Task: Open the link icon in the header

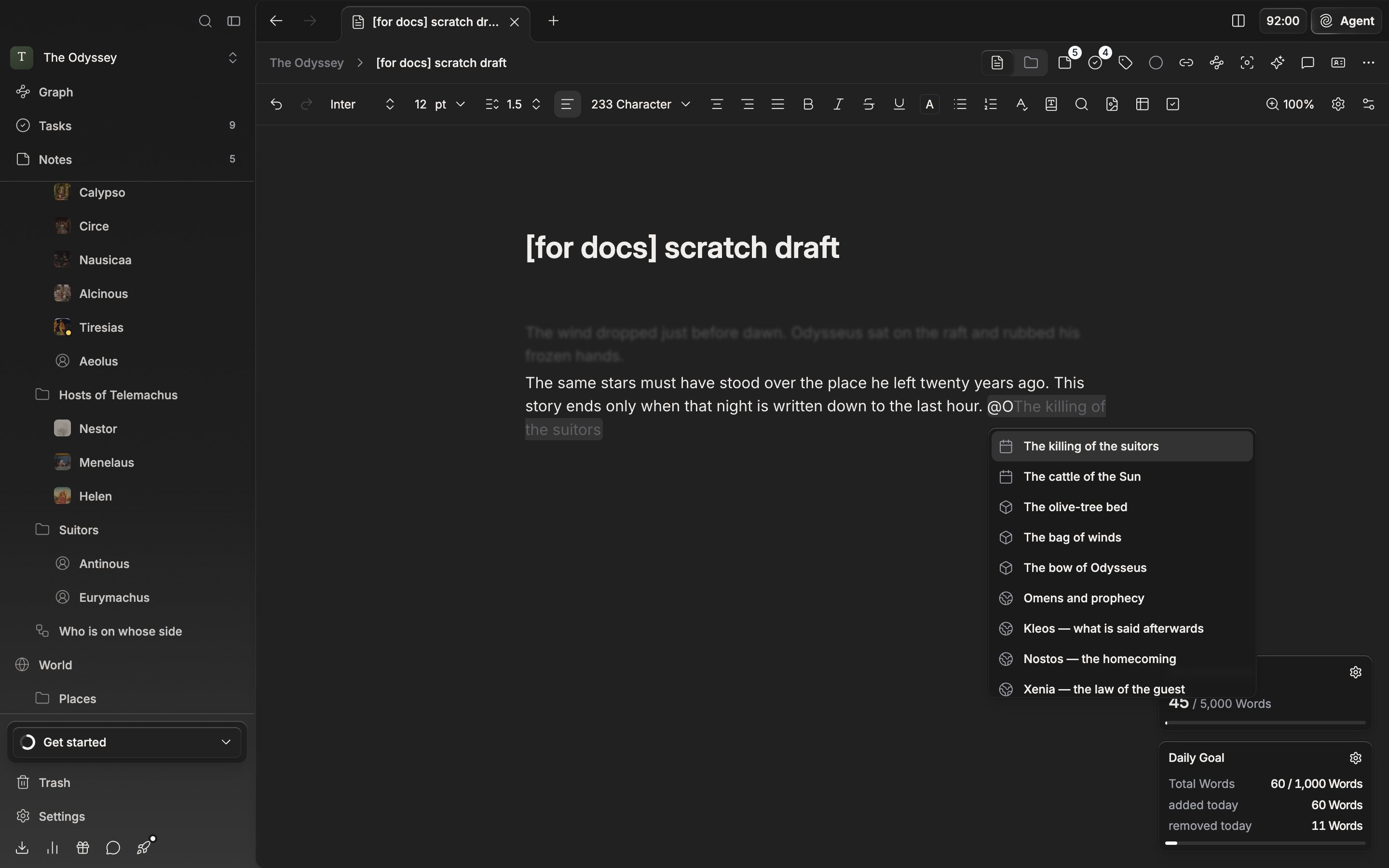Action: tap(1186, 63)
